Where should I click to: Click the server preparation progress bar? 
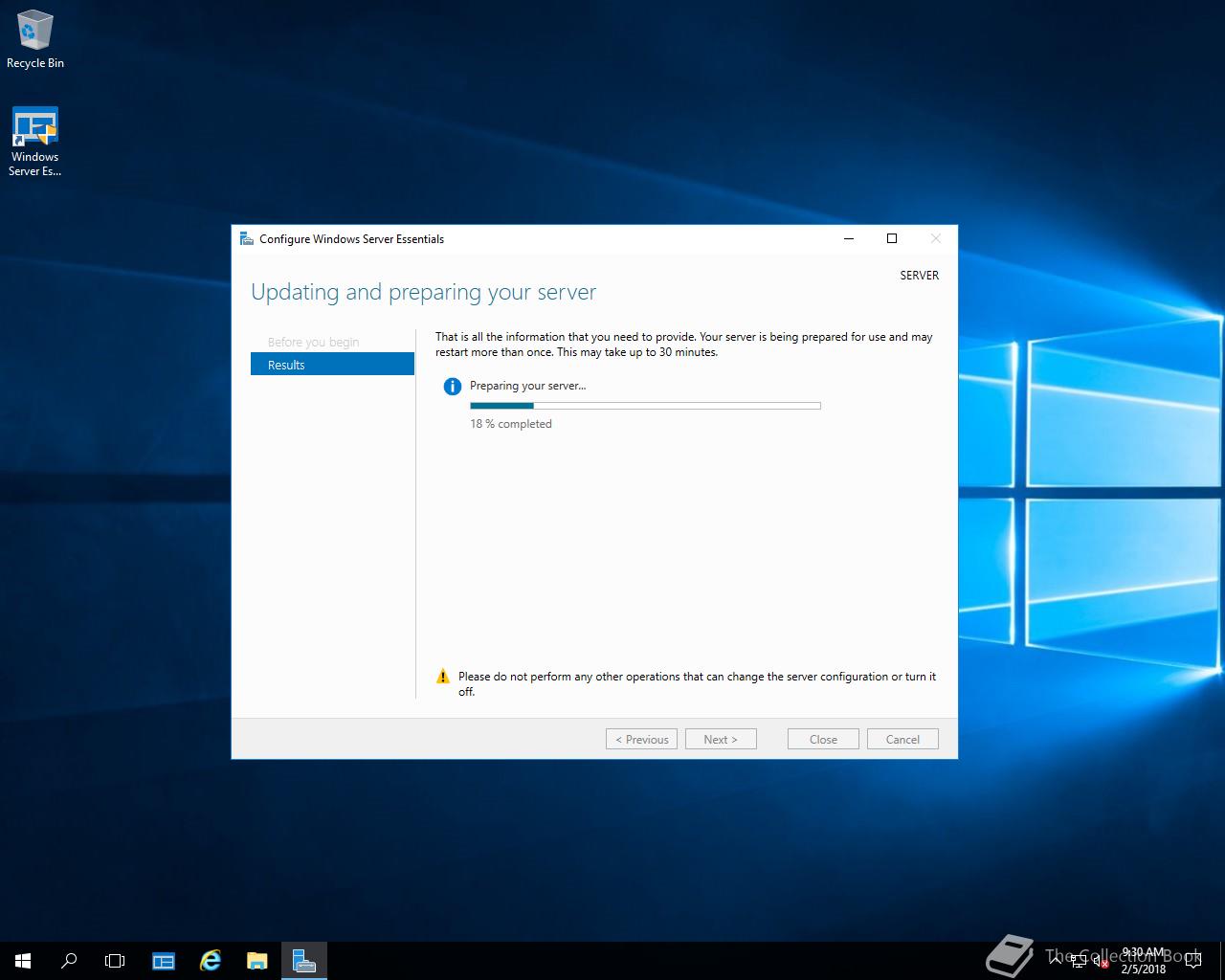coord(645,406)
